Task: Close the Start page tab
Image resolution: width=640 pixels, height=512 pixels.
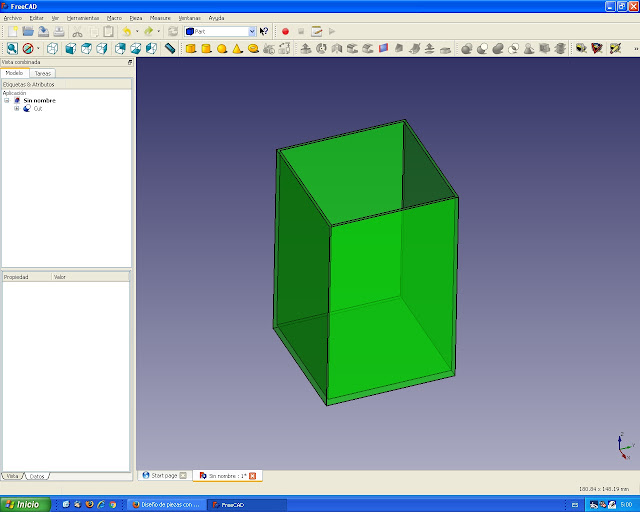Action: pyautogui.click(x=183, y=476)
